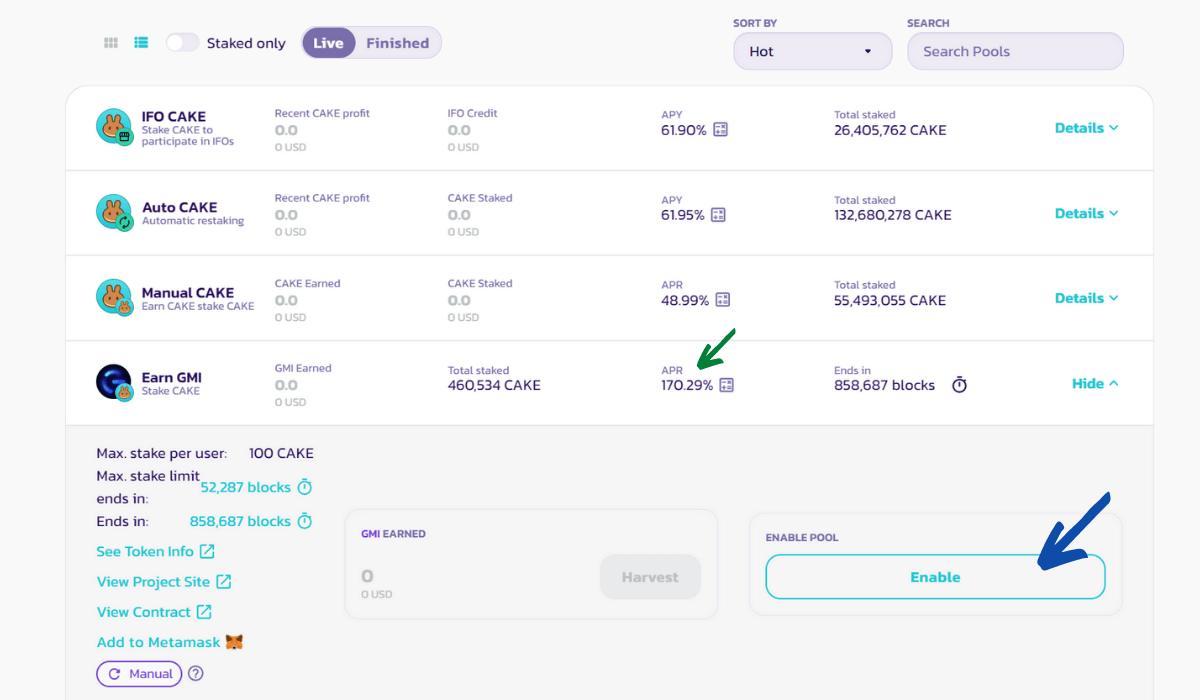Open See Token Info link

click(x=155, y=551)
